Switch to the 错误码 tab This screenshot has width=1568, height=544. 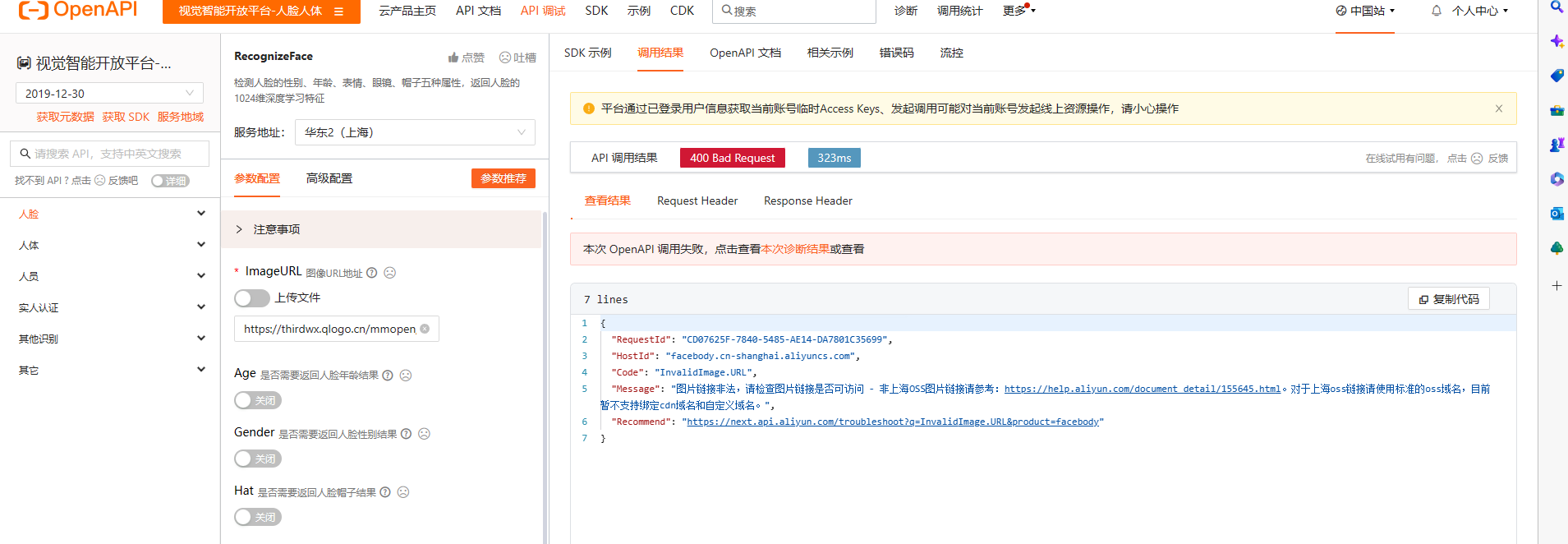tap(896, 53)
